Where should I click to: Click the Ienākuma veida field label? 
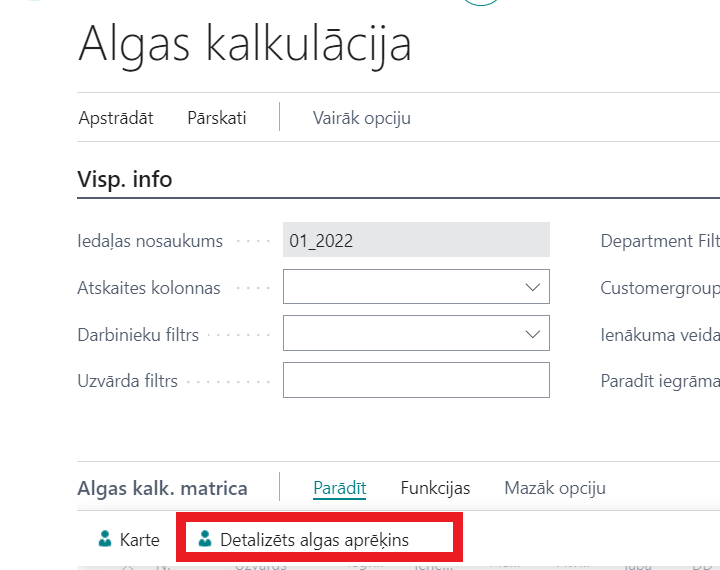click(x=660, y=334)
